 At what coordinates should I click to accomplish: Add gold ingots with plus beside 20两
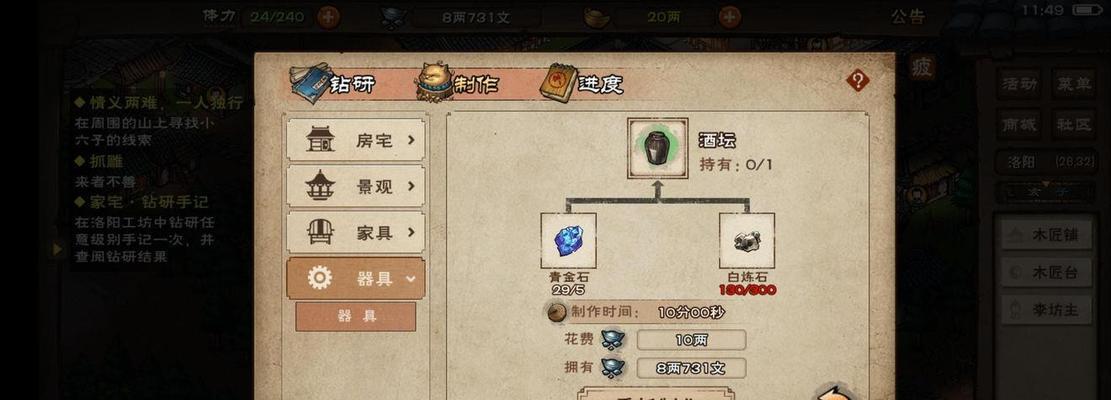(x=730, y=16)
